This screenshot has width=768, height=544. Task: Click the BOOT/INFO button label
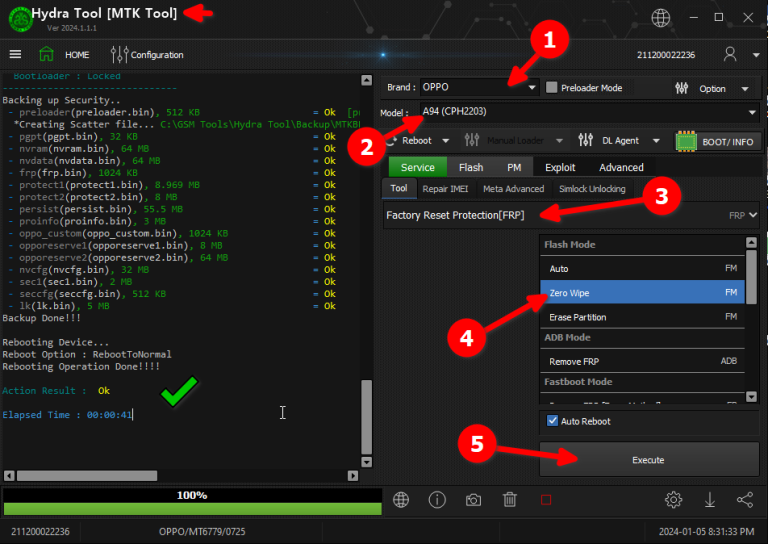(727, 142)
